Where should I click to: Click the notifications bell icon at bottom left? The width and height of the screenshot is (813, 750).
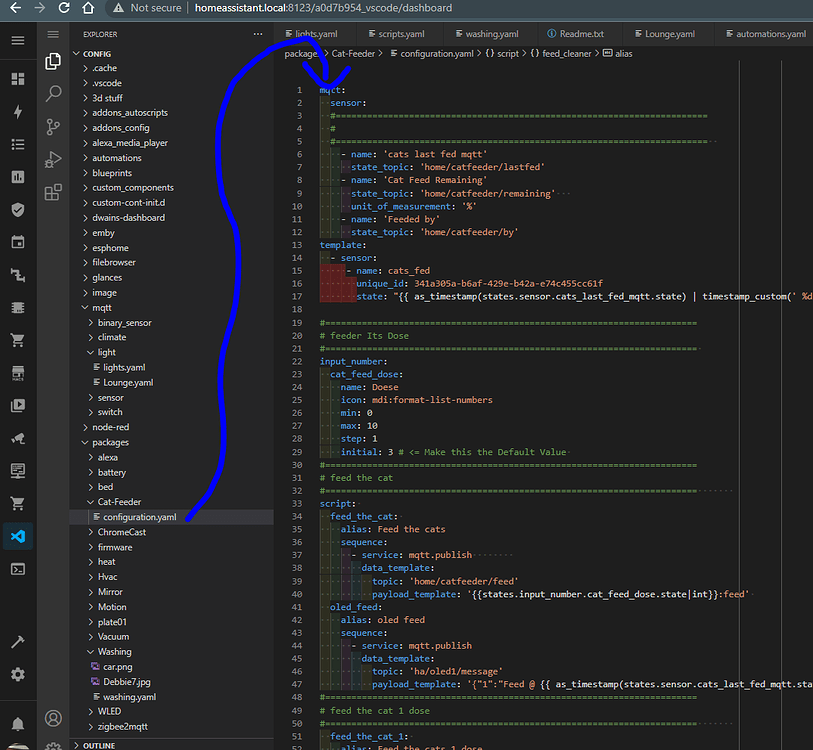(17, 723)
